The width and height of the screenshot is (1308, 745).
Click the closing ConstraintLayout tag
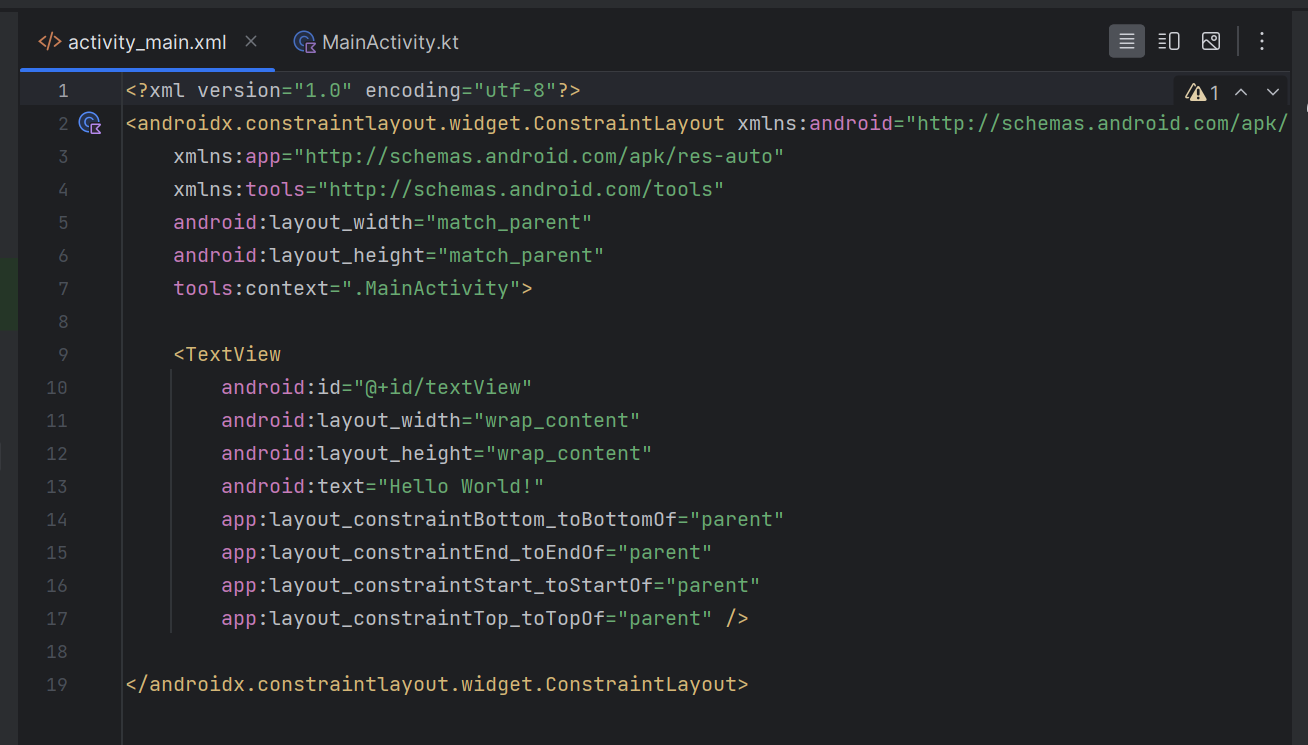tap(437, 685)
